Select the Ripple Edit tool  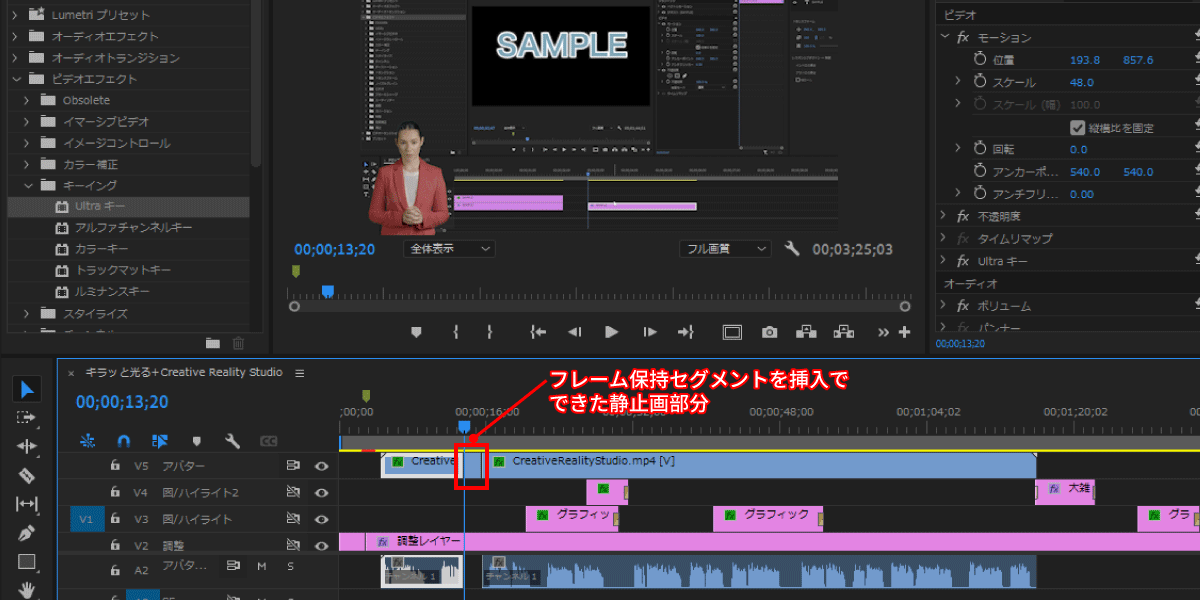(27, 447)
